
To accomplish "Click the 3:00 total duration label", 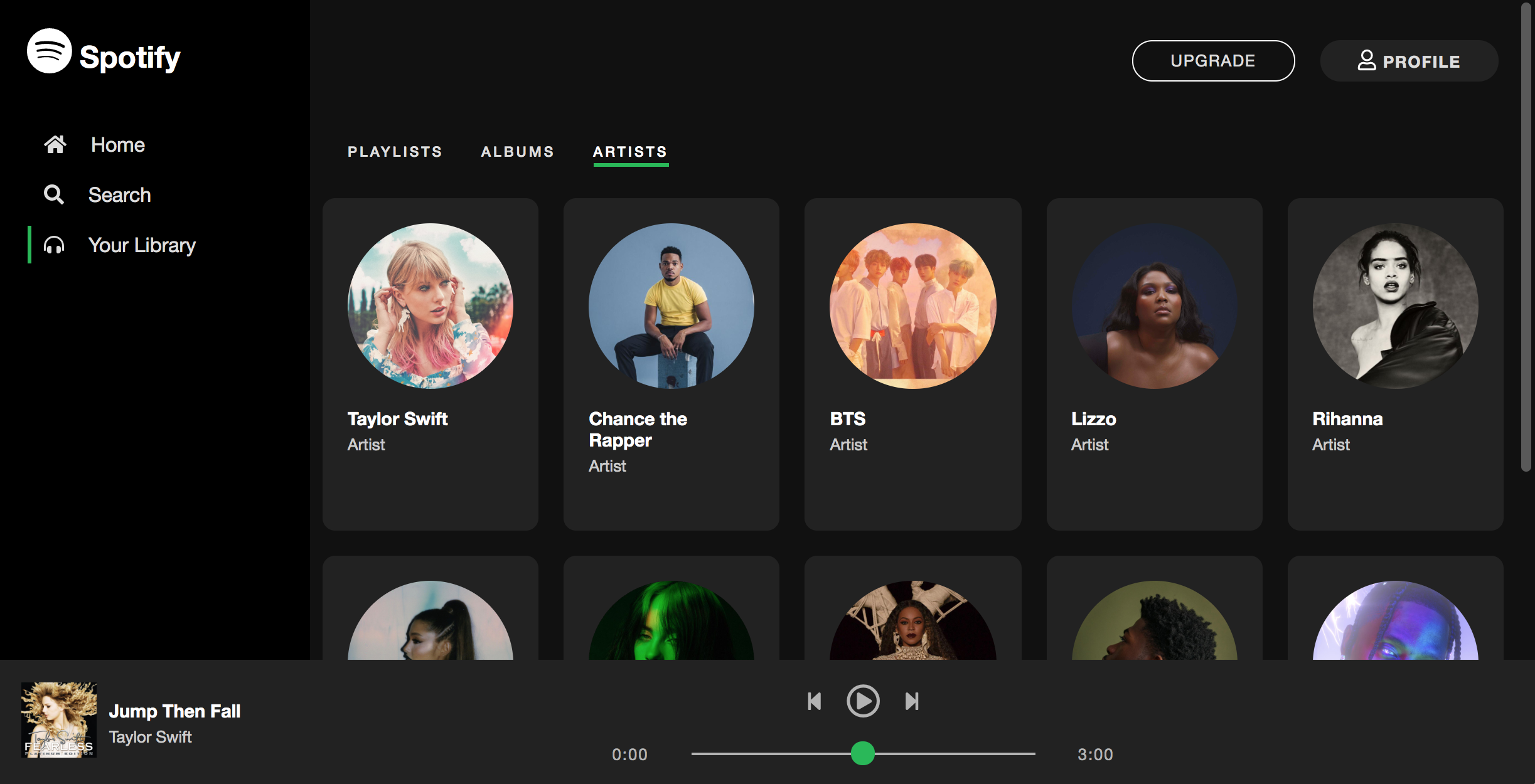I will click(x=1095, y=755).
